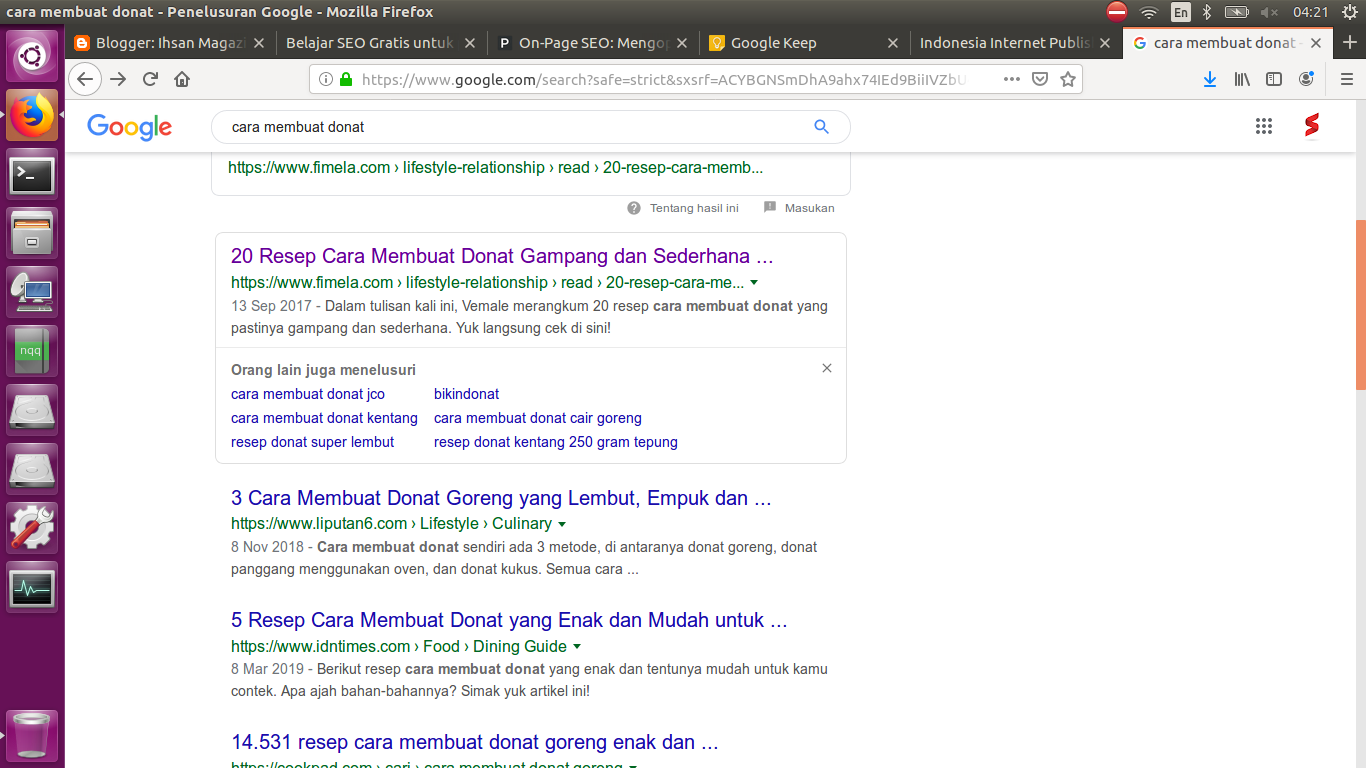The height and width of the screenshot is (768, 1366).
Task: Switch keyboard layout via En indicator
Action: (1181, 12)
